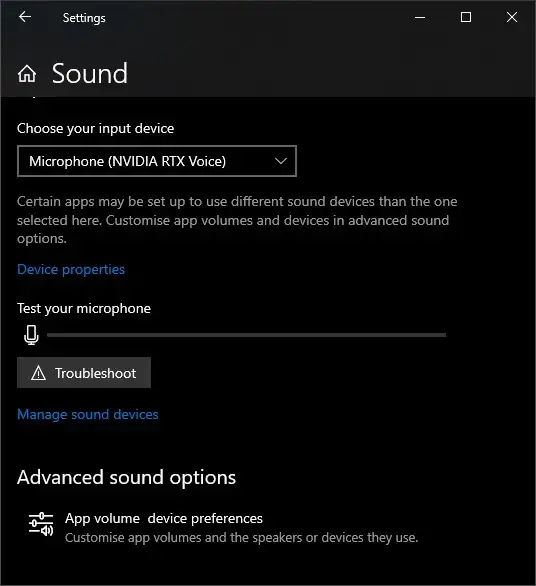The height and width of the screenshot is (586, 536).
Task: Expand the input device dropdown chevron
Action: pyautogui.click(x=281, y=161)
